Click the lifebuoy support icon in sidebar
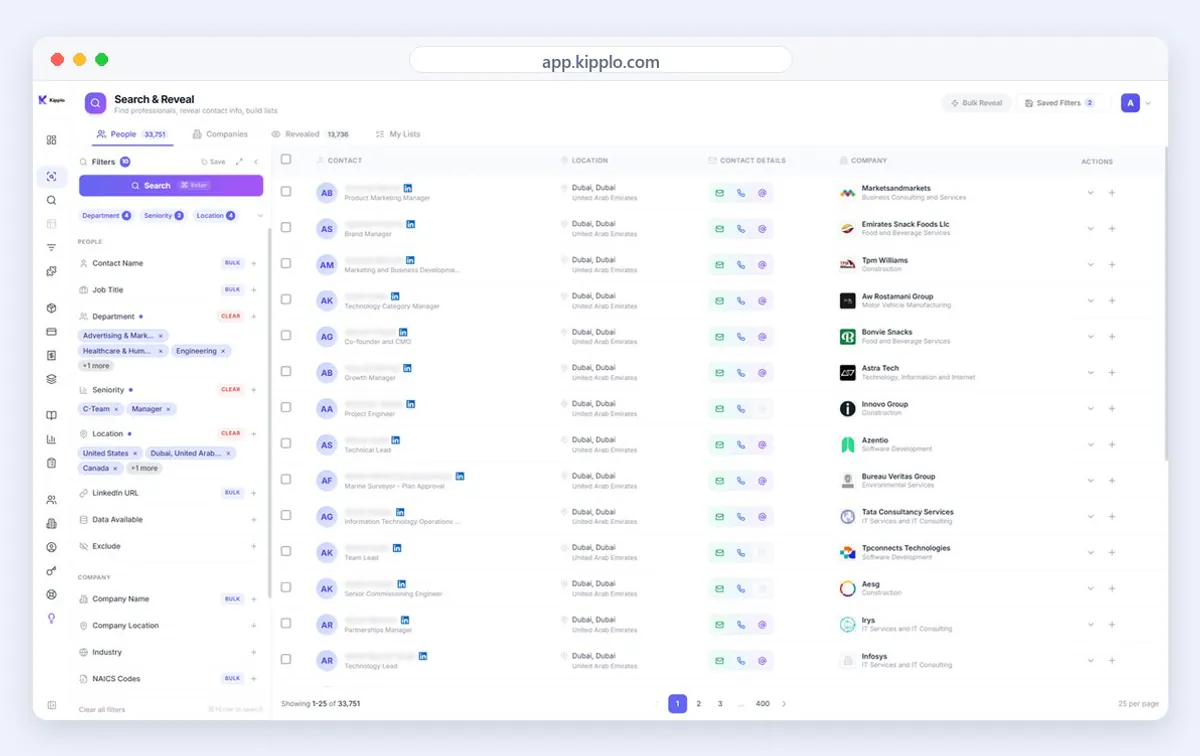Viewport: 1200px width, 756px height. pos(51,594)
